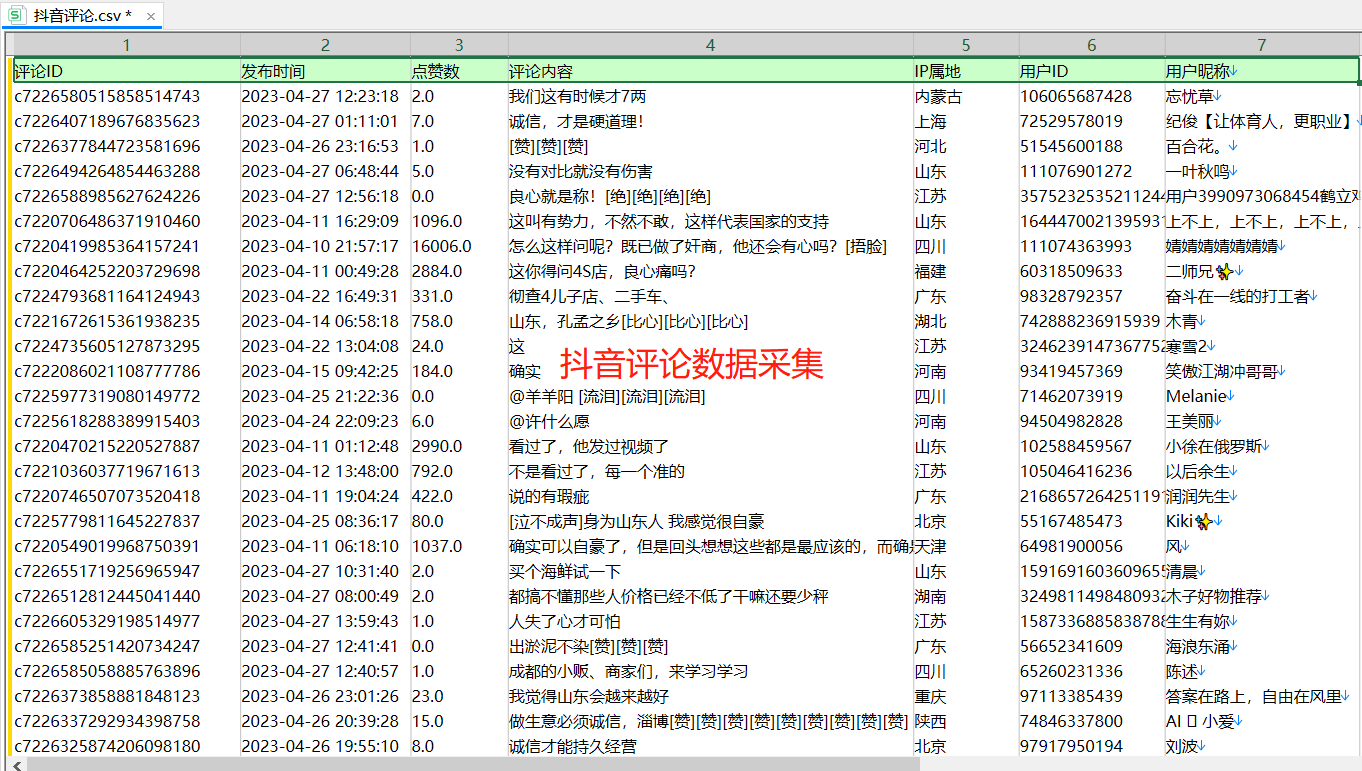Click the comment 我觉得山东会越来越好
The image size is (1362, 771).
point(589,696)
